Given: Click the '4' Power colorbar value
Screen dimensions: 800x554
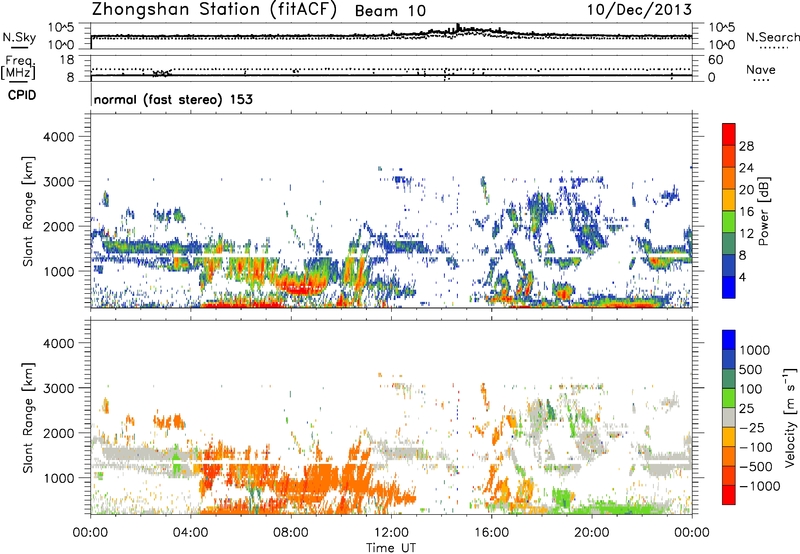Looking at the screenshot, I should click(x=743, y=277).
